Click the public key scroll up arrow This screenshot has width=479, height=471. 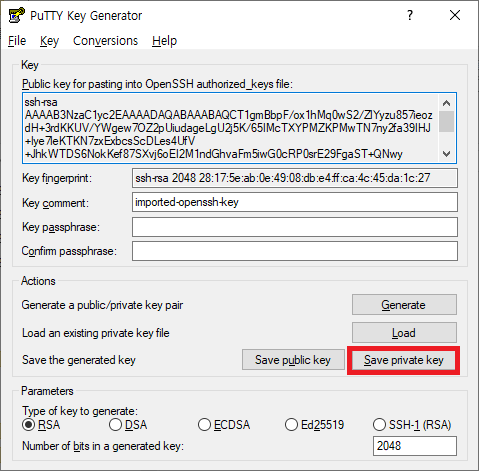tap(447, 103)
